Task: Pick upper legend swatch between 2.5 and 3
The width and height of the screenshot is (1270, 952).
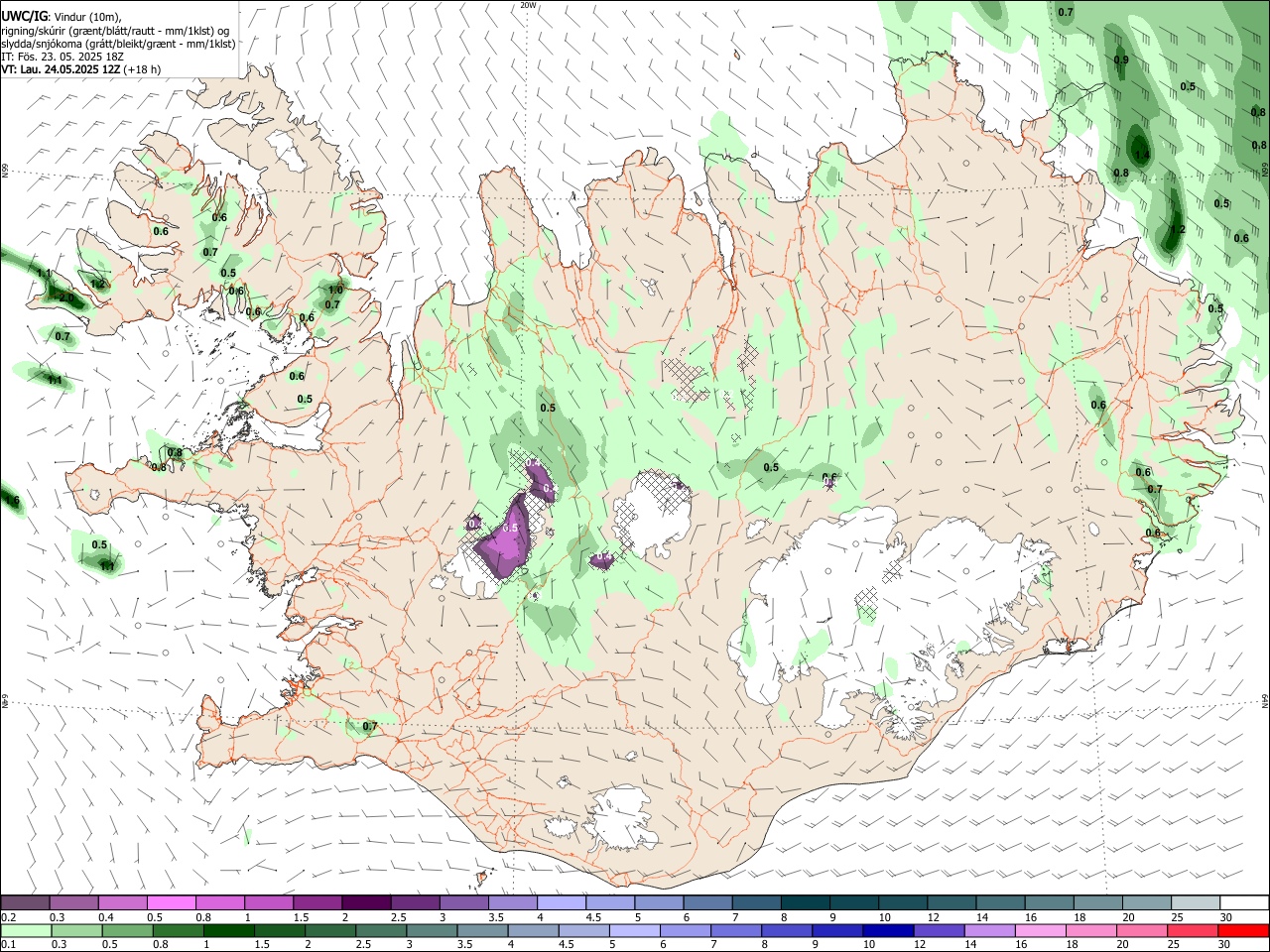Action: [415, 902]
